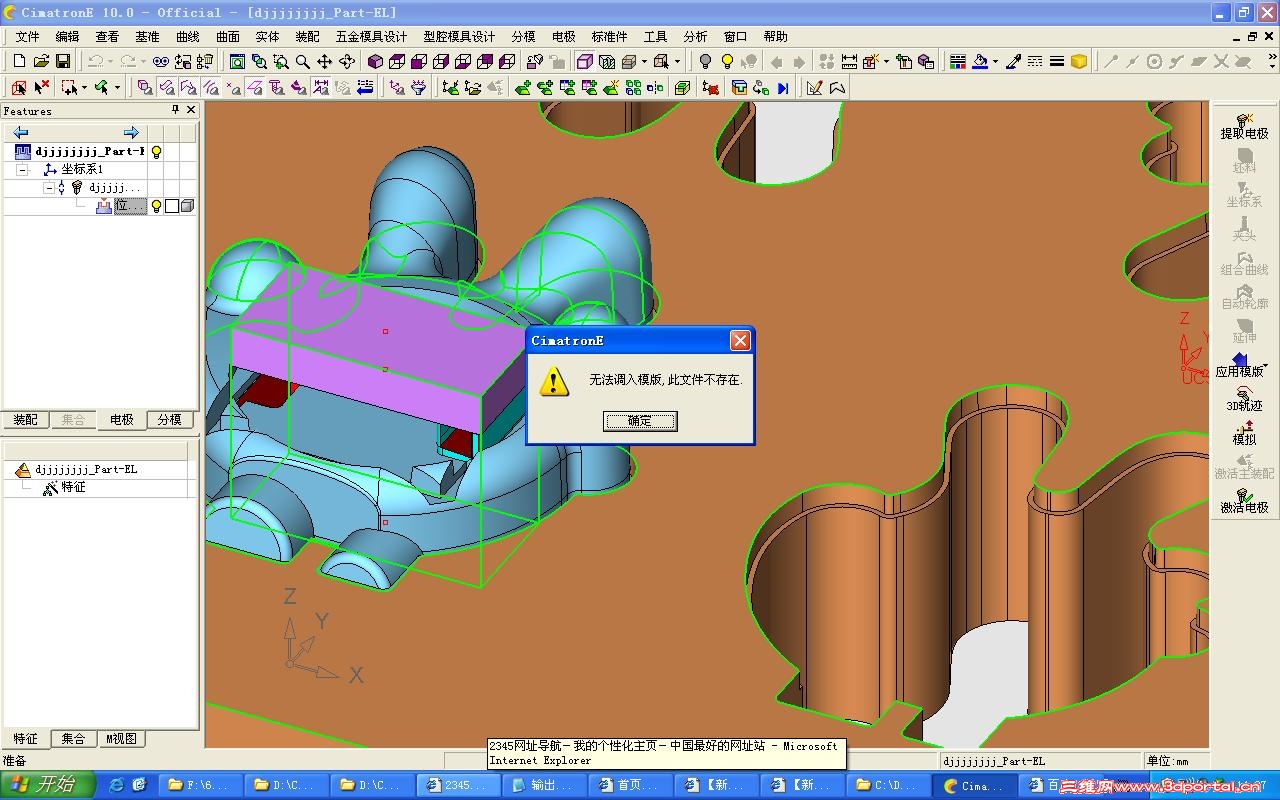
Task: Collapse the djjjj... child tree node
Action: (48, 188)
